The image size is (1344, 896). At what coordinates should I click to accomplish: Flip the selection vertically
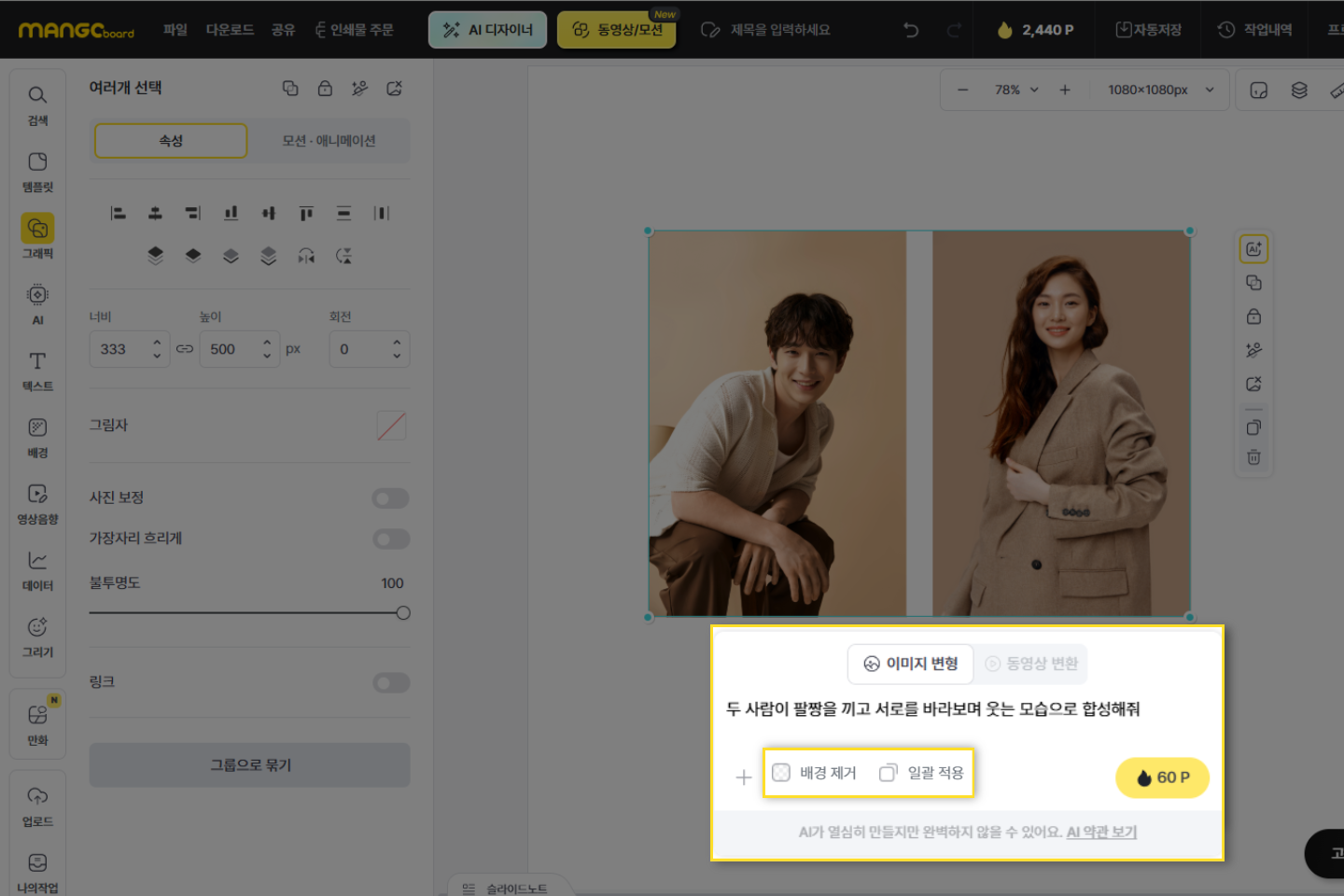pos(344,256)
